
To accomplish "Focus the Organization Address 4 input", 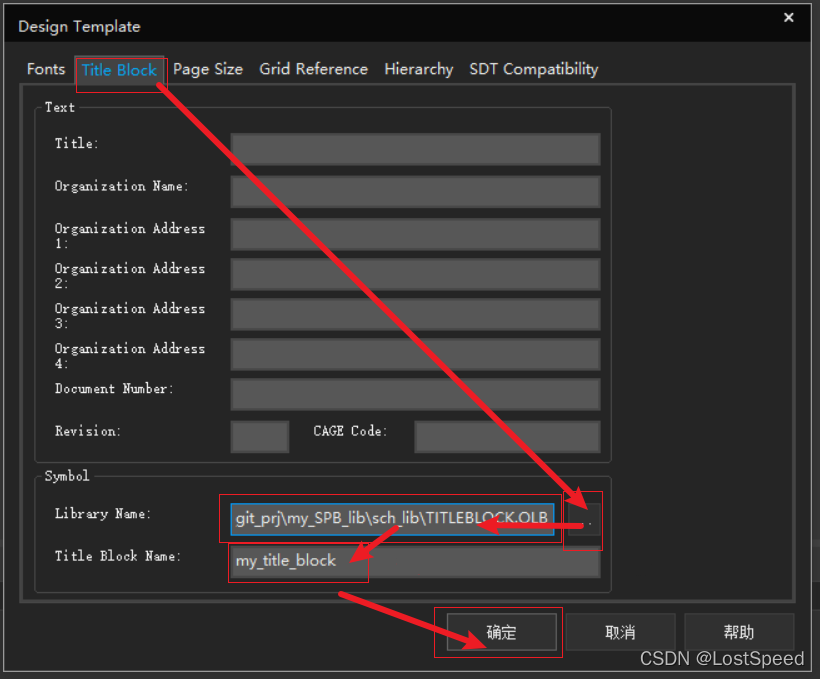I will (415, 354).
